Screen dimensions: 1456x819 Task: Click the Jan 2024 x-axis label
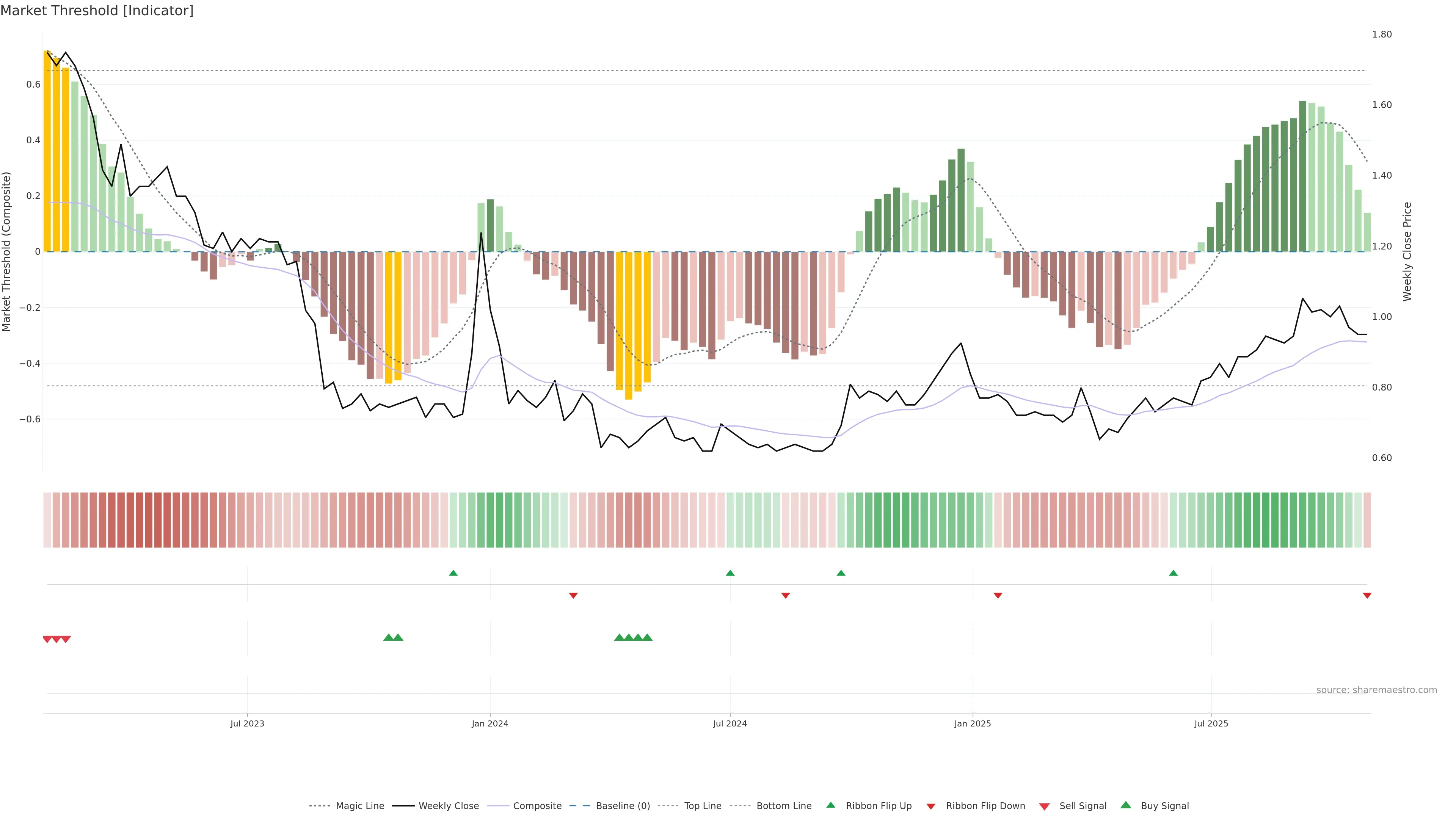point(490,723)
